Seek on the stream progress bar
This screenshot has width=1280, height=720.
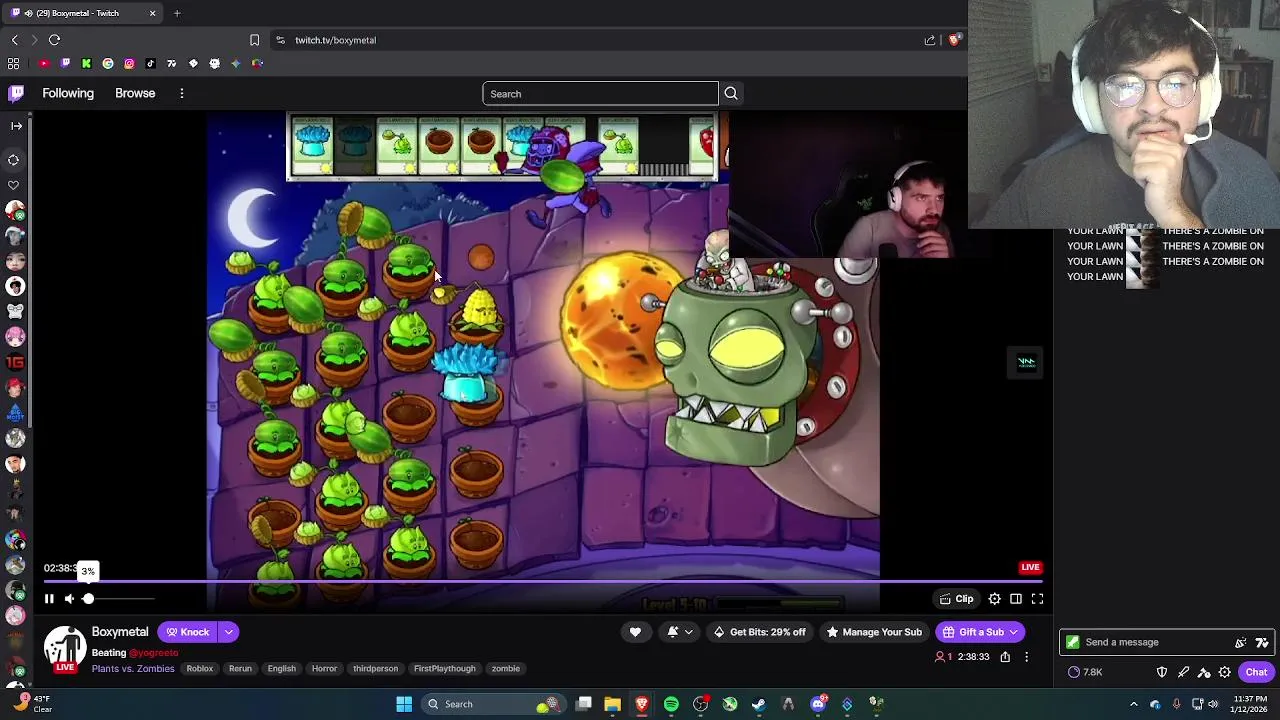point(541,581)
